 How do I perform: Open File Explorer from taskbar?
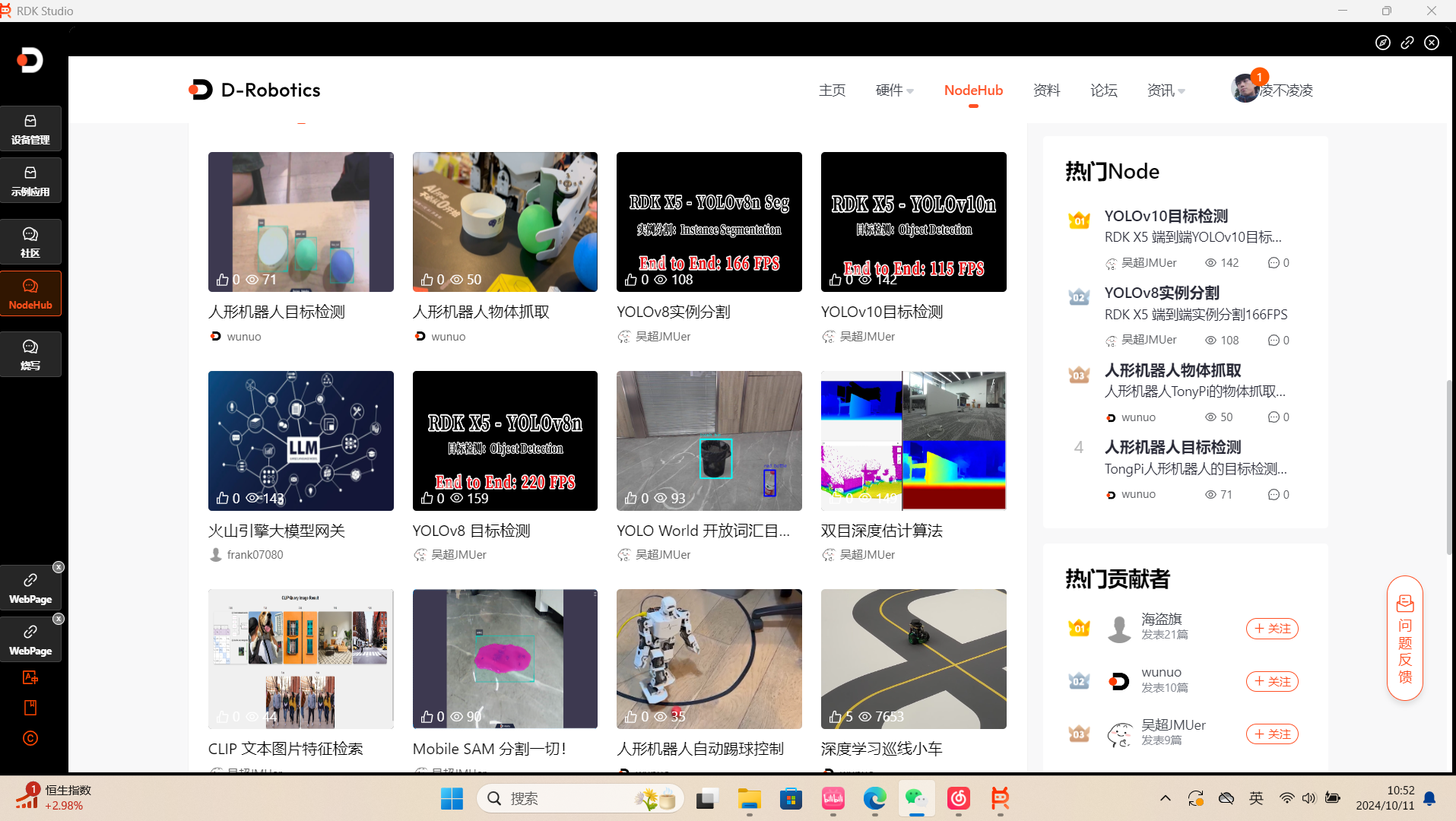(x=749, y=798)
